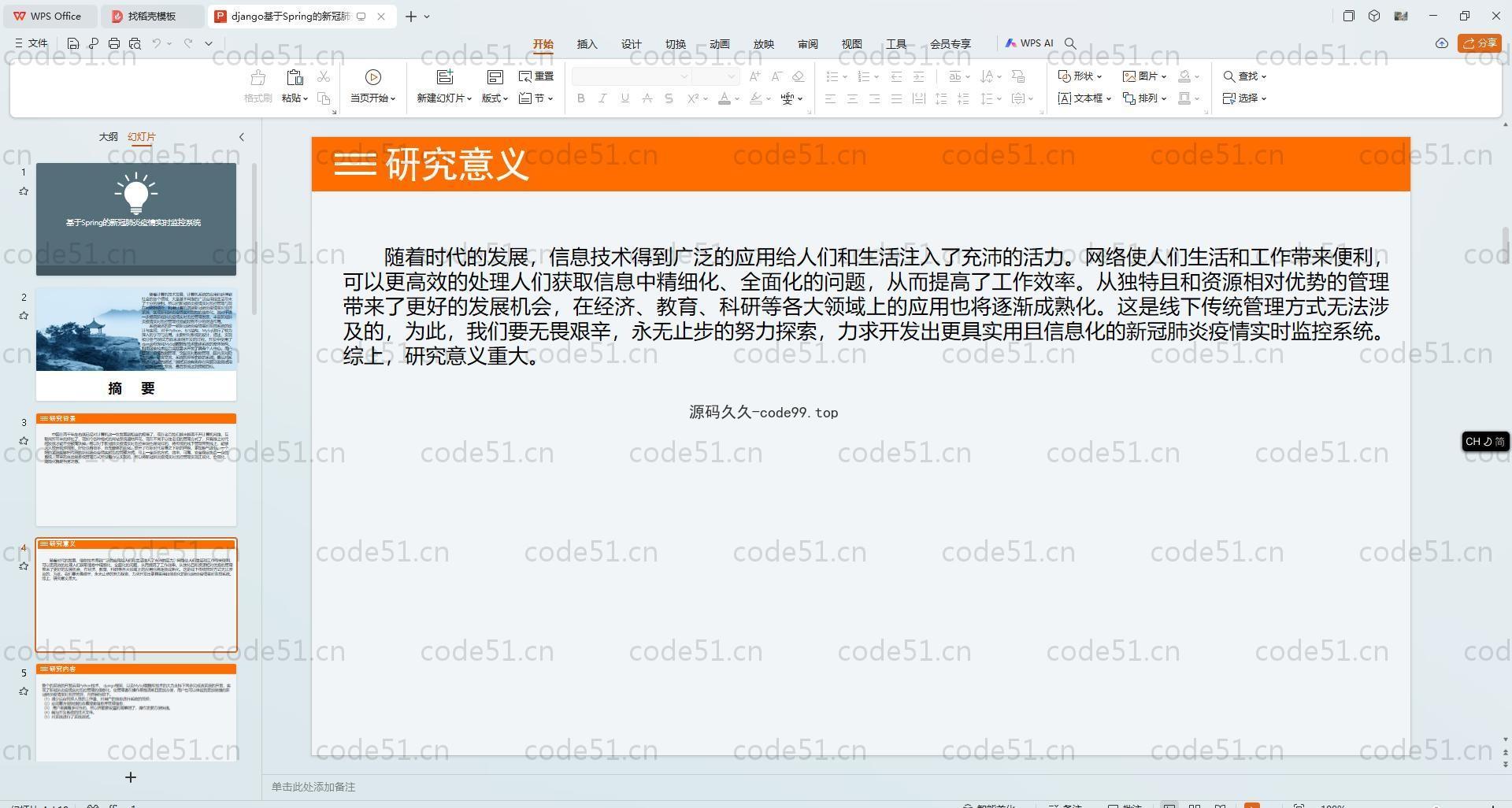Screen dimensions: 1512x808
Task: Open the Insert (插入) ribbon tab
Action: [x=587, y=44]
